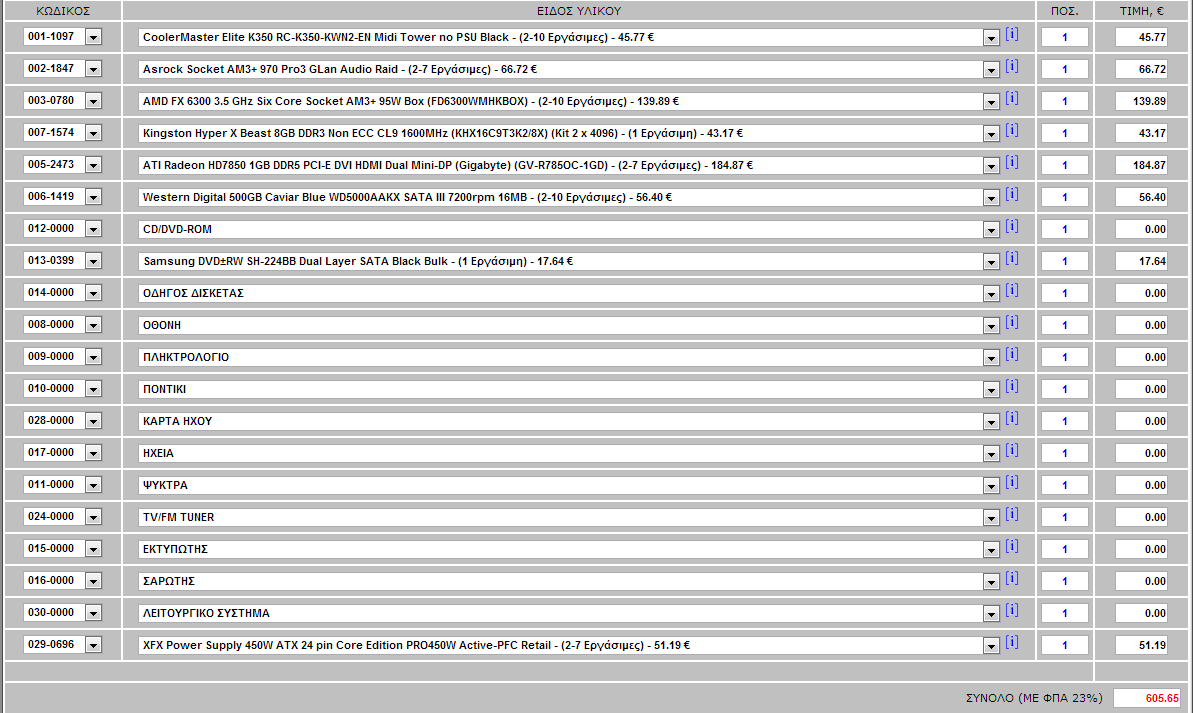Click quantity field in ΕΚΤΥΠΩΤΗΣ row

pyautogui.click(x=1064, y=549)
